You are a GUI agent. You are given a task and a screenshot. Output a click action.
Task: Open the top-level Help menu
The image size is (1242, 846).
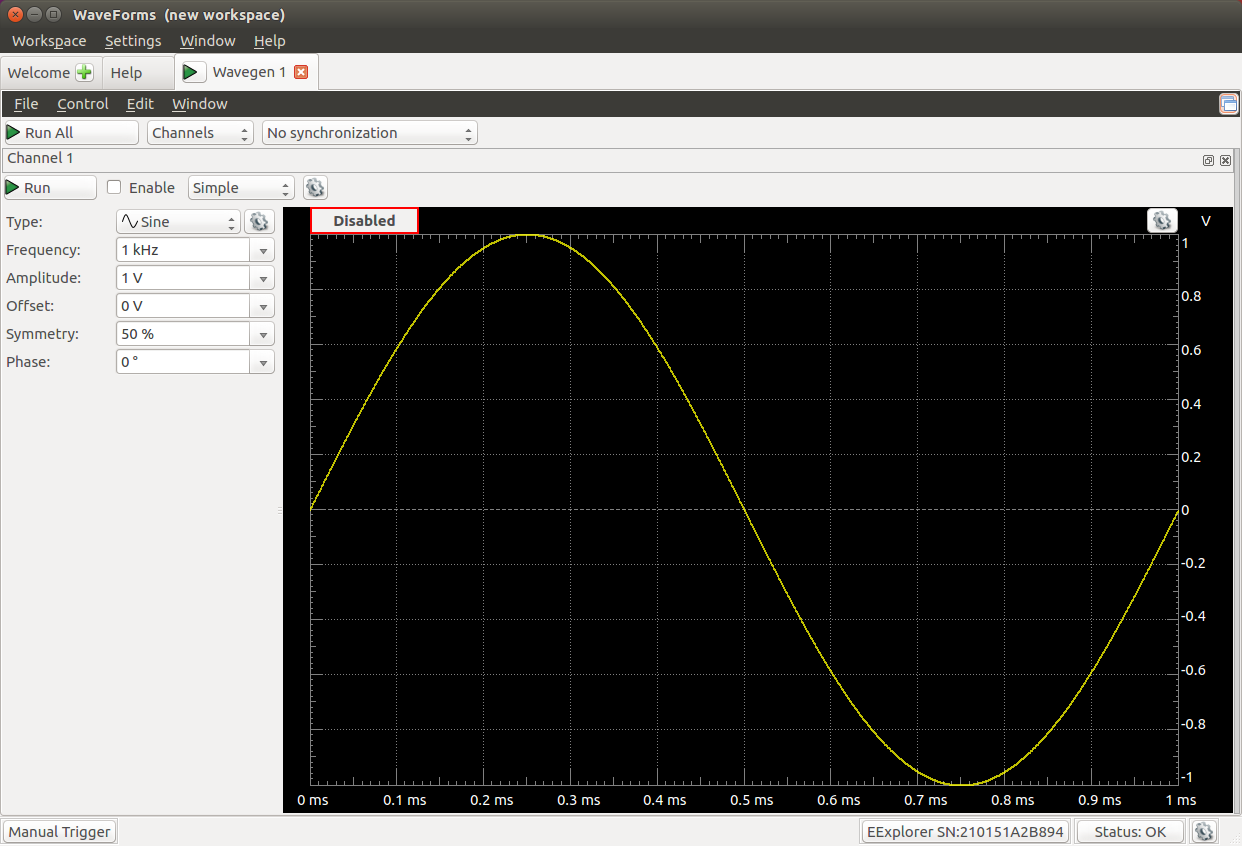[x=269, y=41]
